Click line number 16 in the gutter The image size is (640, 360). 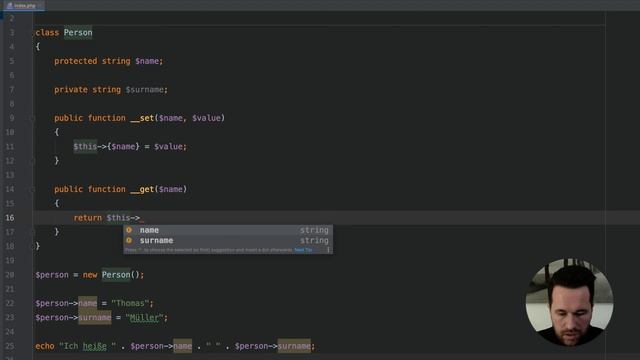pos(10,218)
